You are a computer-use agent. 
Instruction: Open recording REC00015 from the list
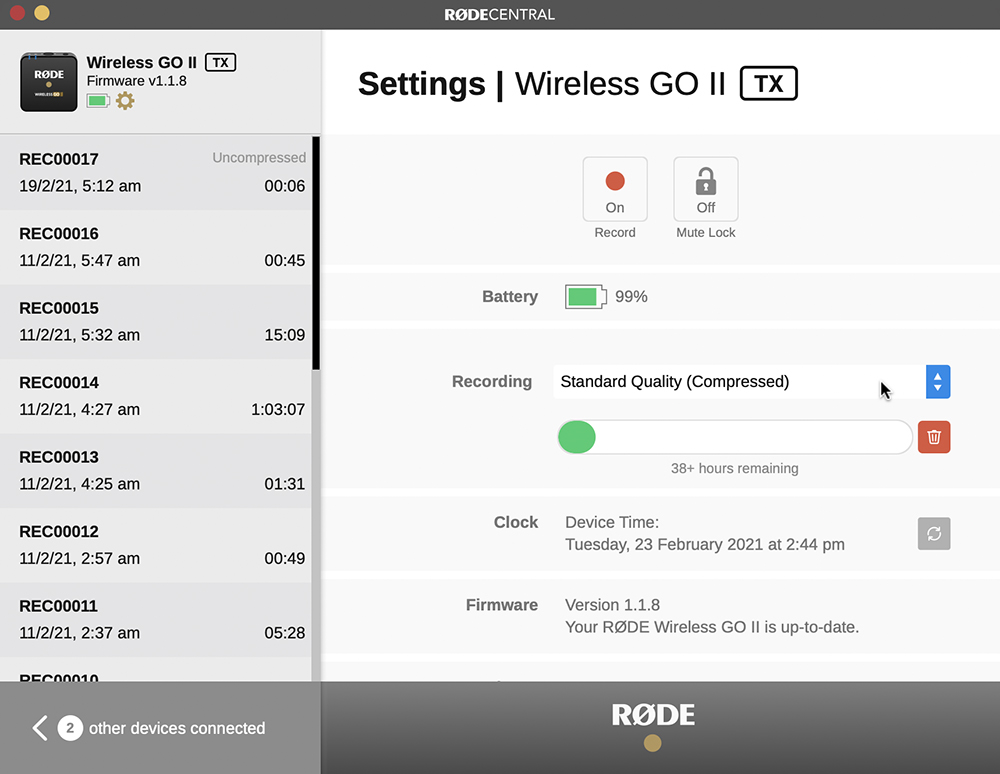coord(160,321)
